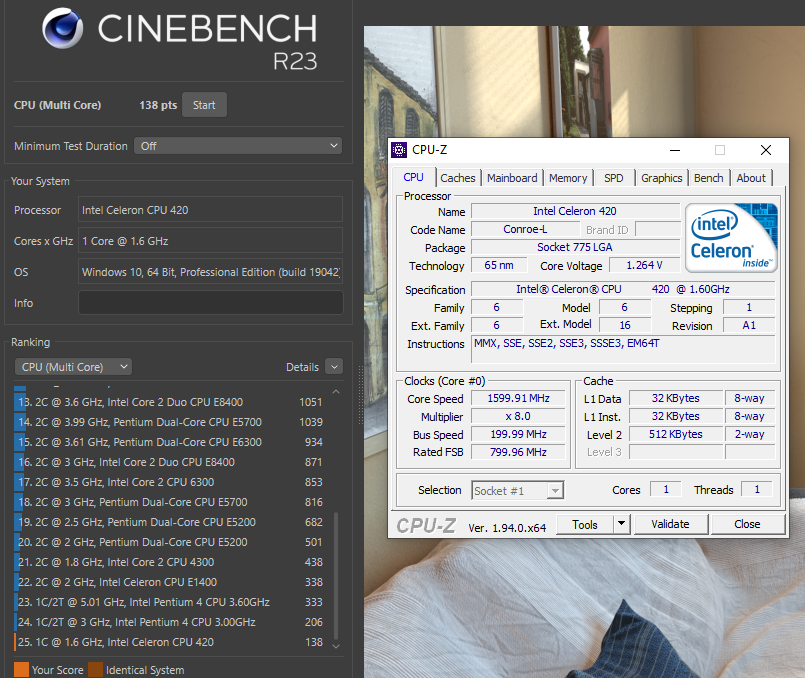The image size is (805, 678).
Task: Select ranking row 25 Celeron CPU 420
Action: [x=169, y=642]
